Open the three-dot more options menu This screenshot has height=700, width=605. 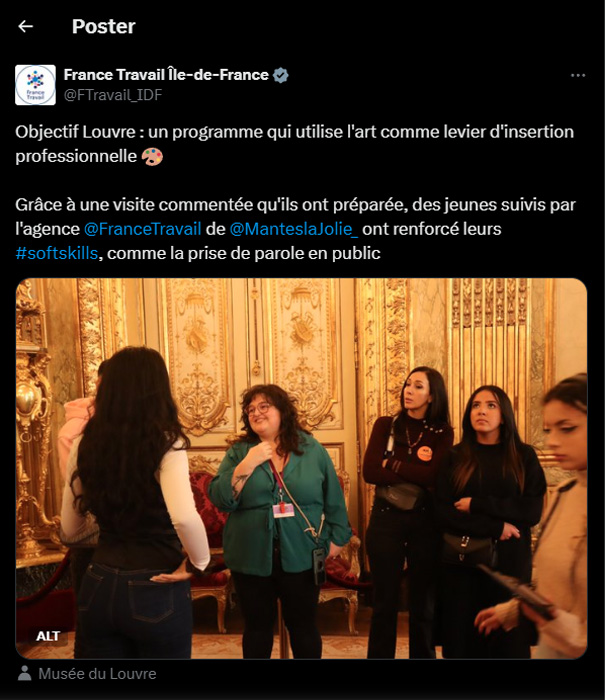click(x=578, y=75)
